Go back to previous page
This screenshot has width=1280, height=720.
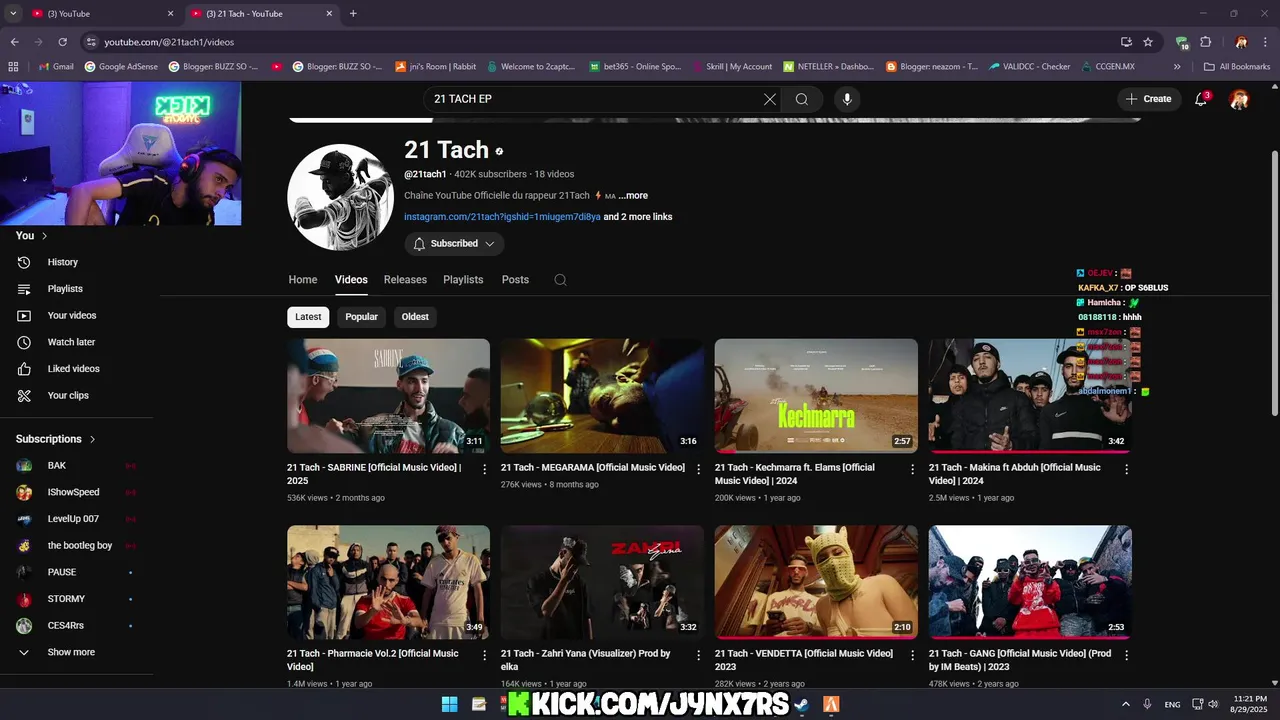[x=14, y=42]
